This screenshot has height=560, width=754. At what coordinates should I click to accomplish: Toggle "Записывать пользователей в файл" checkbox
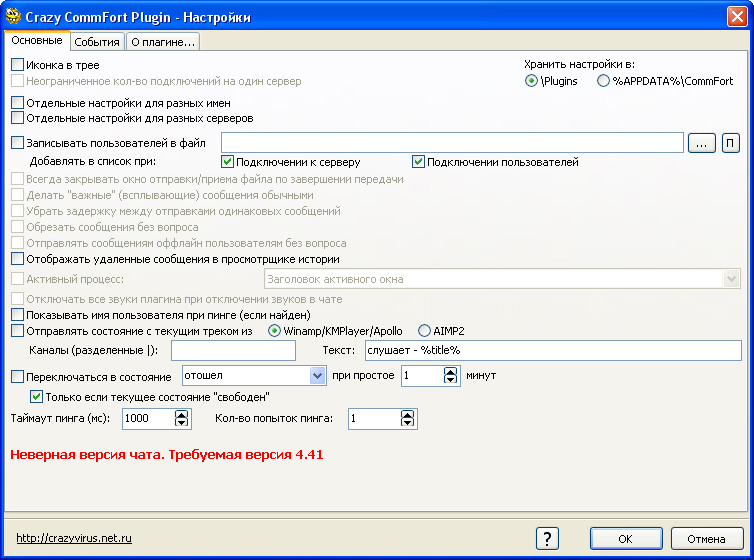(x=17, y=143)
